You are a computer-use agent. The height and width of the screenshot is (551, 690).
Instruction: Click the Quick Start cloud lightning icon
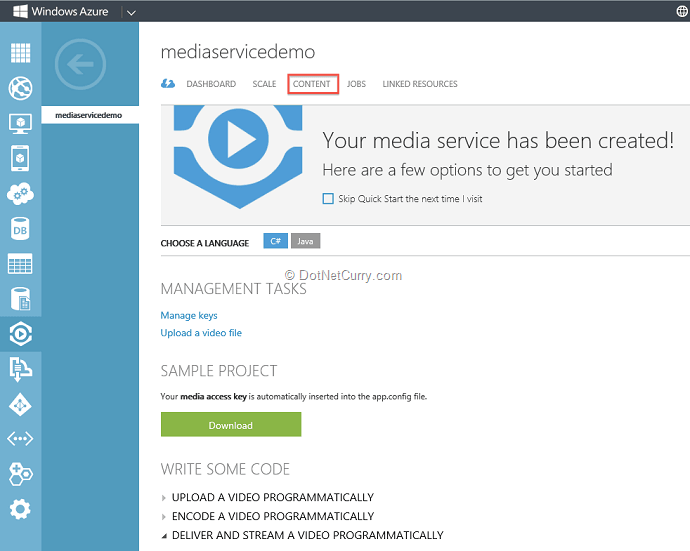[168, 83]
